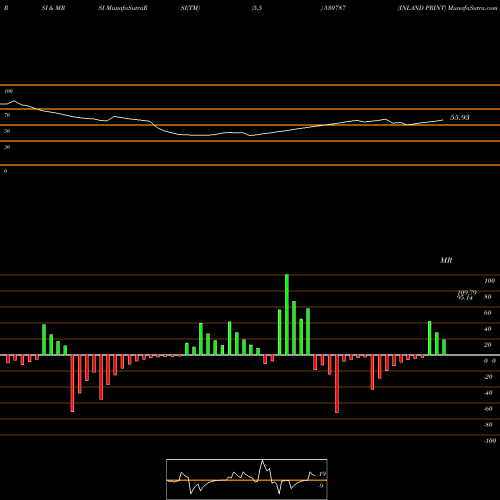Screen dimensions: 500x500
Task: Click the rightmost green MR histogram bar
Action: click(x=444, y=347)
